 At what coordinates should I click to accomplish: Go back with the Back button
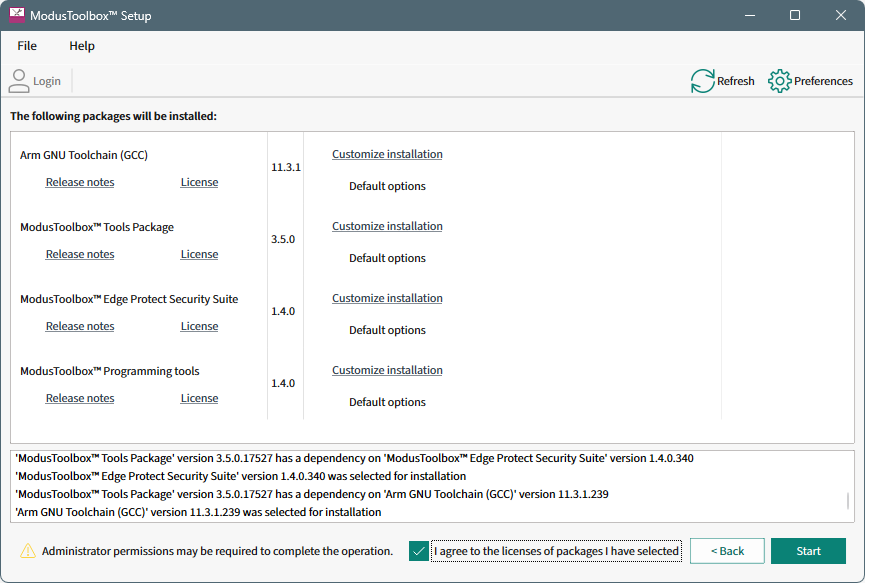tap(727, 551)
